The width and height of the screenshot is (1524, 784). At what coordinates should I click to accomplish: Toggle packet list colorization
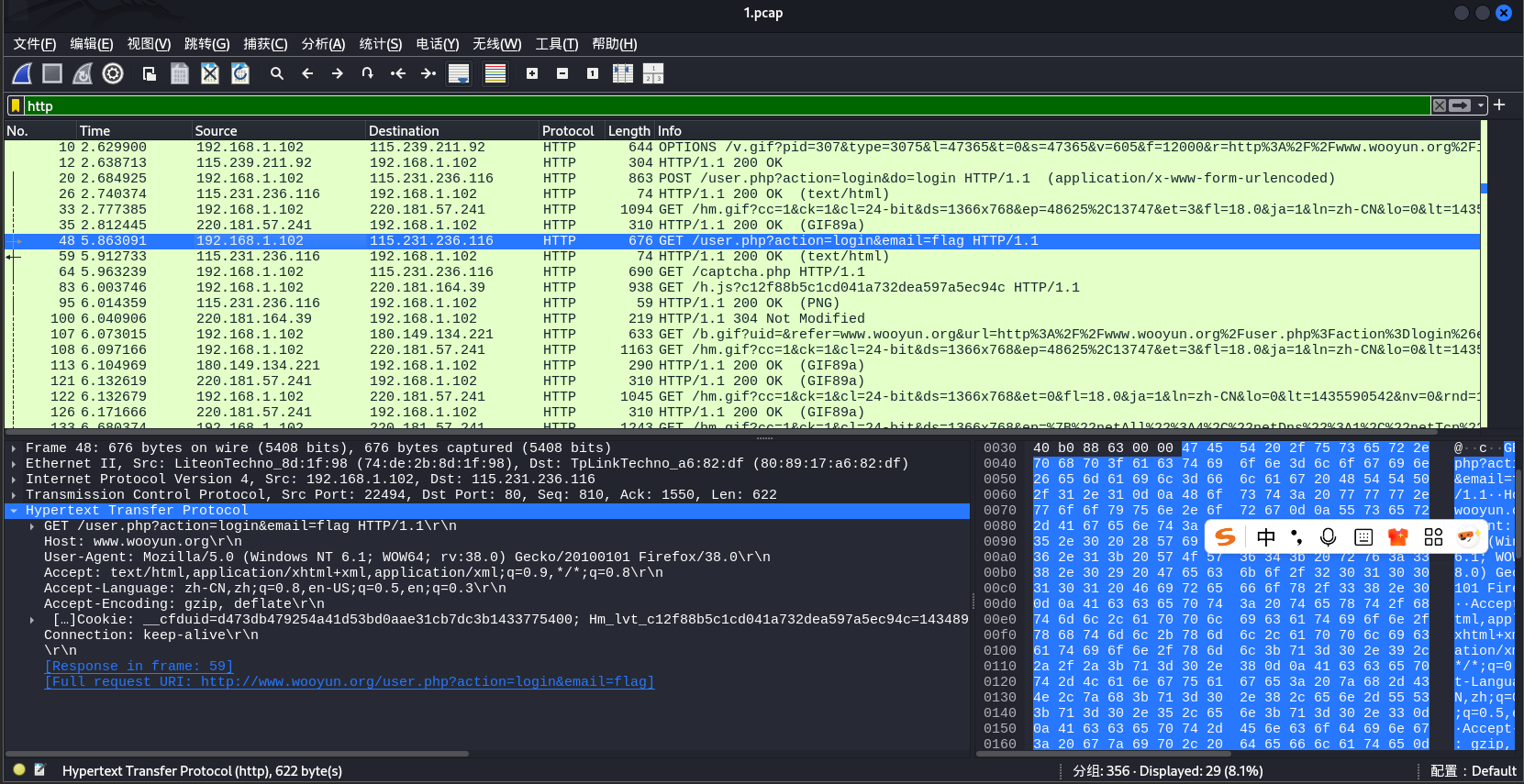coord(495,73)
